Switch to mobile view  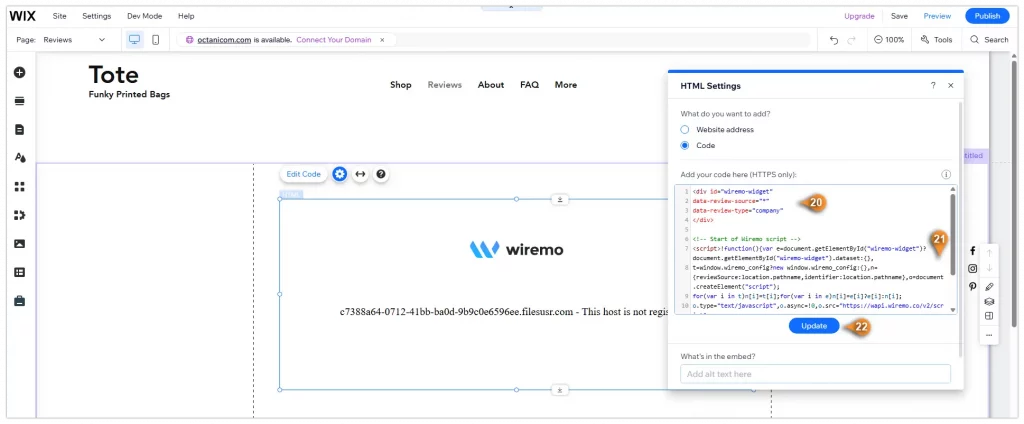[155, 40]
